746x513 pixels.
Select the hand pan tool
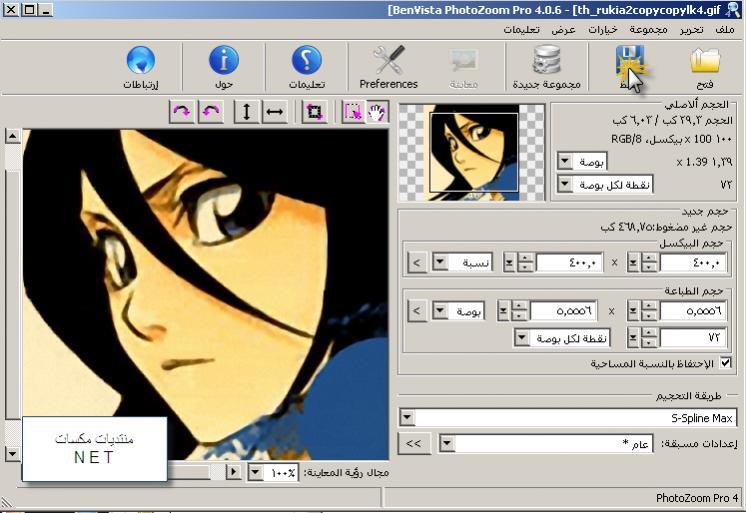click(x=377, y=112)
